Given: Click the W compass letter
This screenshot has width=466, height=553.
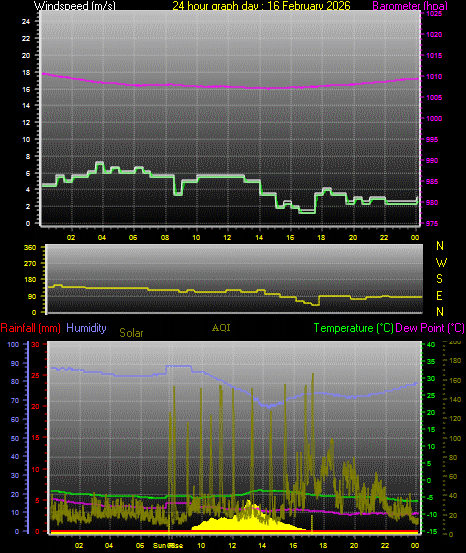Looking at the screenshot, I should pos(441,262).
